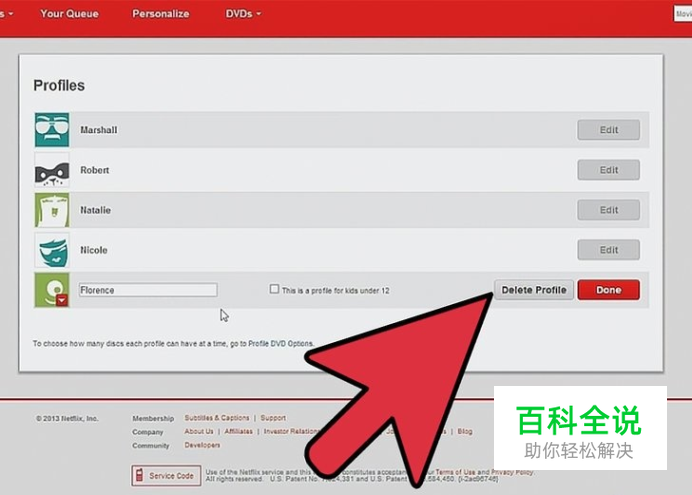Click the Marshall profile name

click(x=99, y=130)
